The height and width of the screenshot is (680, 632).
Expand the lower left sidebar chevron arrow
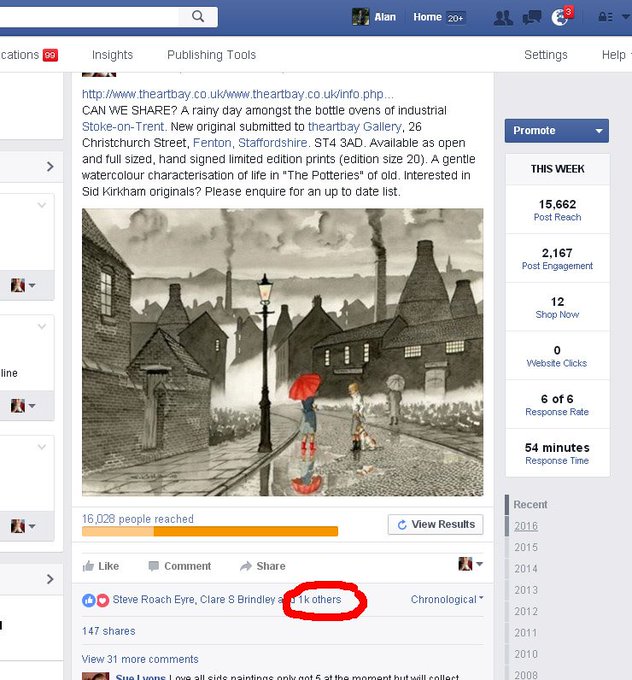[50, 579]
